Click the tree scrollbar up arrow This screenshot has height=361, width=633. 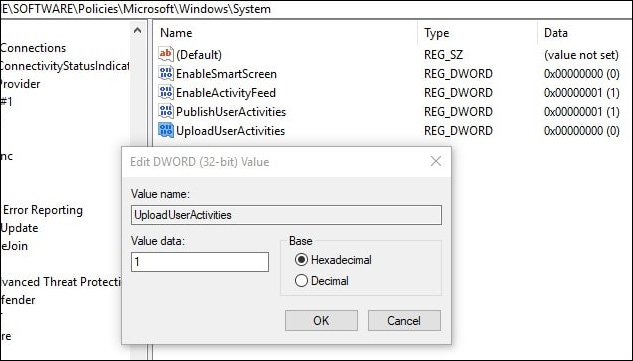pyautogui.click(x=137, y=30)
